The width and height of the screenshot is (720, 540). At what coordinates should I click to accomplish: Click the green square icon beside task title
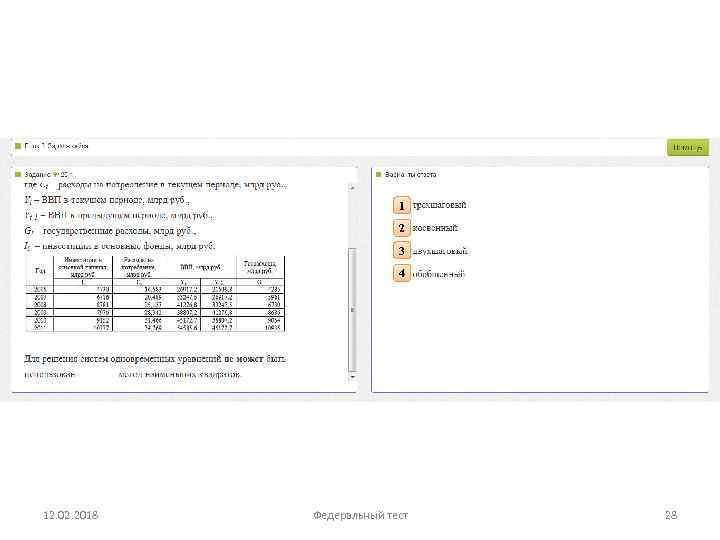(x=18, y=174)
